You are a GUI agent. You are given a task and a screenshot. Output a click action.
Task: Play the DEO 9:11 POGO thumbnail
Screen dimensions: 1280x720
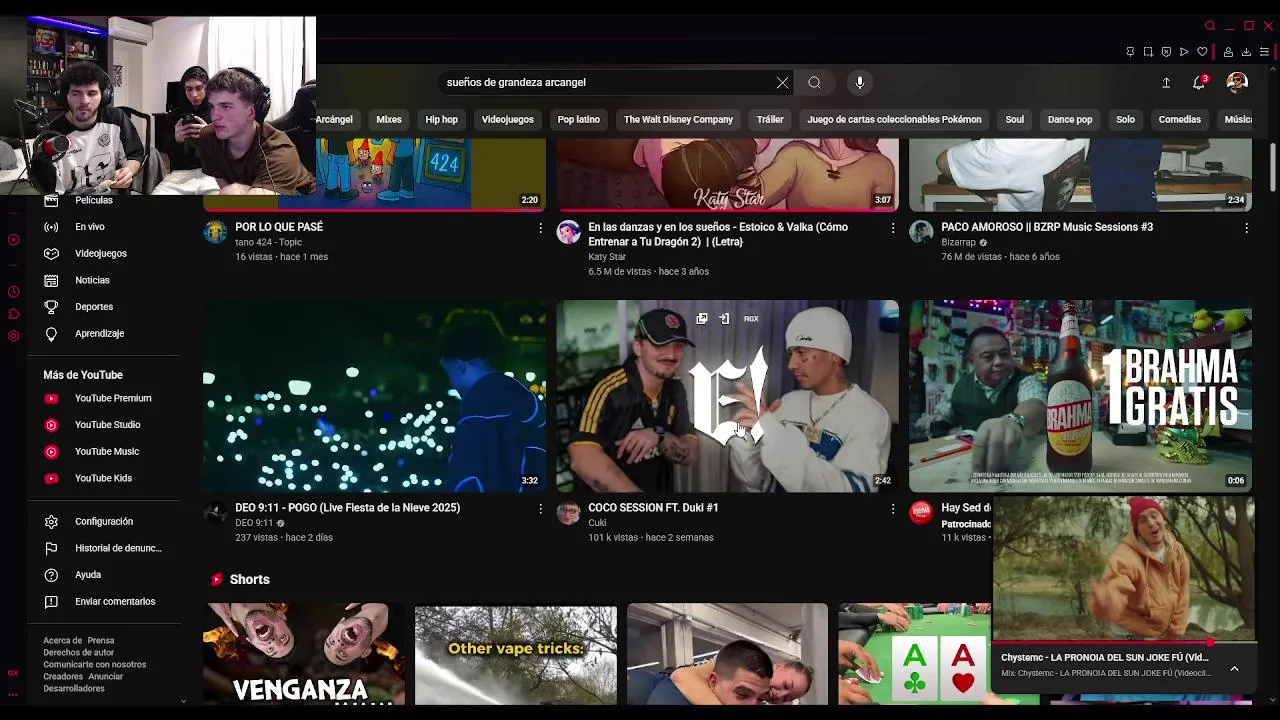coord(374,396)
